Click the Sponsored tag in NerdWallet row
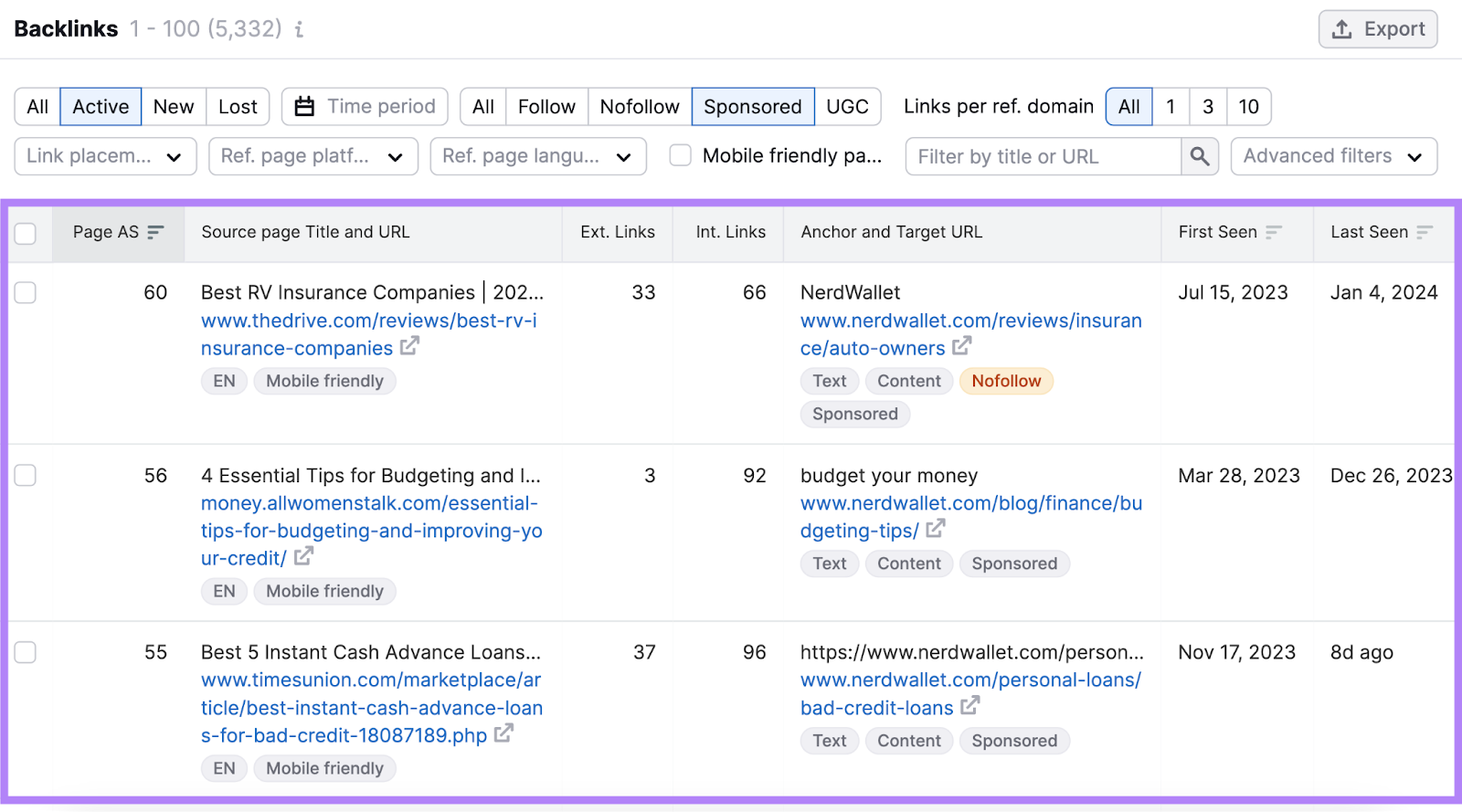This screenshot has height=812, width=1462. tap(855, 414)
